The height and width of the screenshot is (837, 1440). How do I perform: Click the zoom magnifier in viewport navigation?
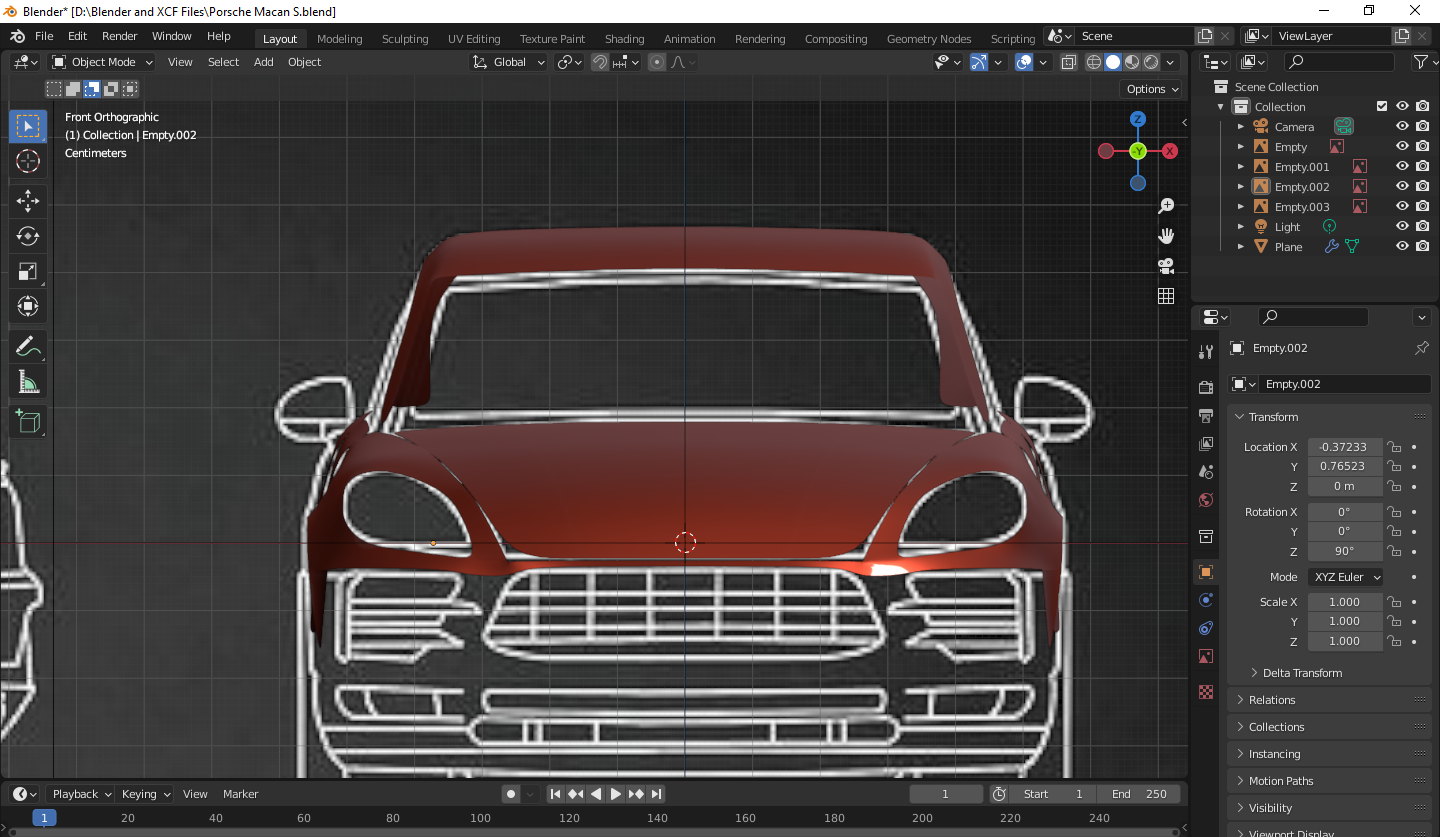pyautogui.click(x=1166, y=206)
